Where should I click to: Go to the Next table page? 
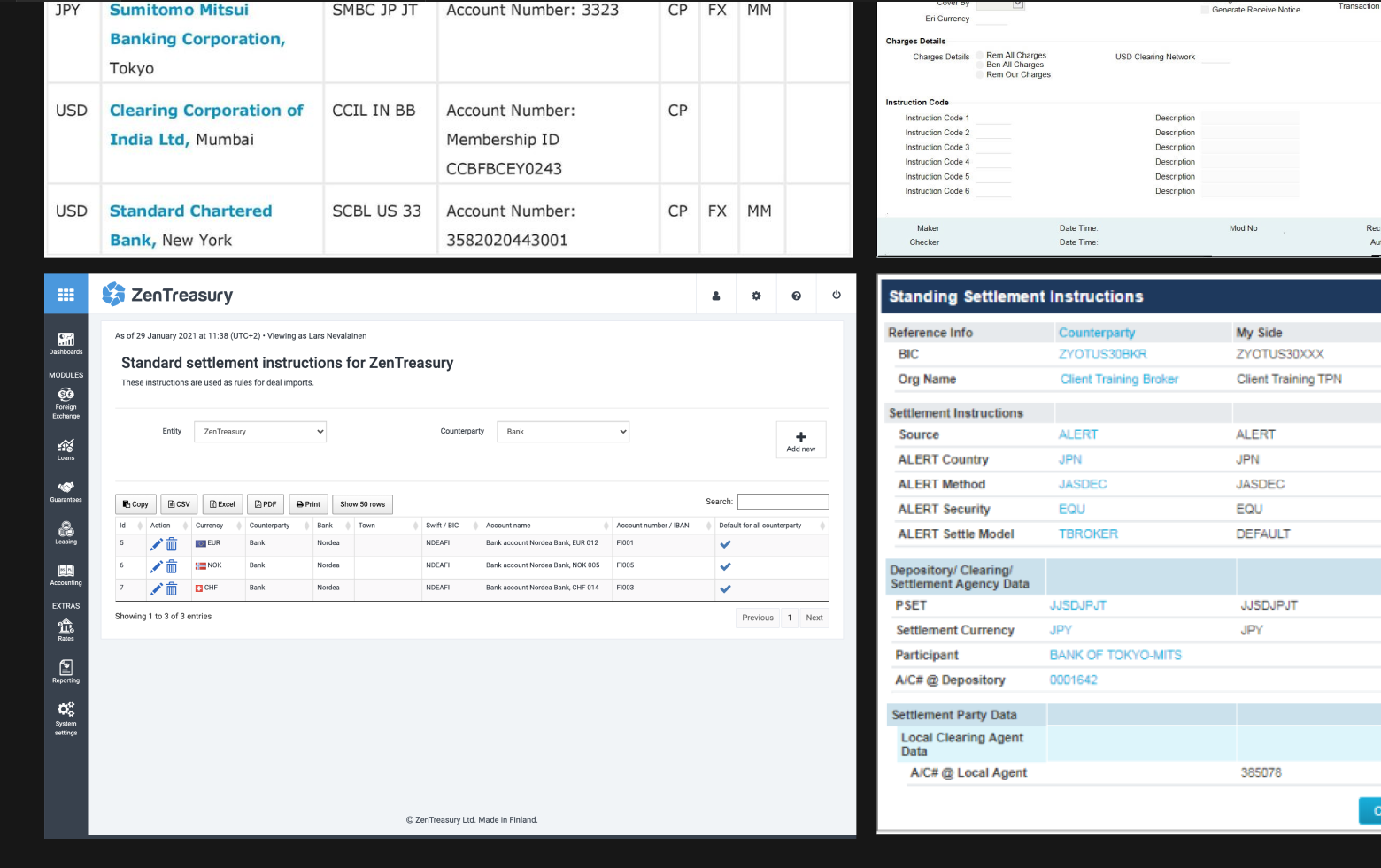[814, 618]
